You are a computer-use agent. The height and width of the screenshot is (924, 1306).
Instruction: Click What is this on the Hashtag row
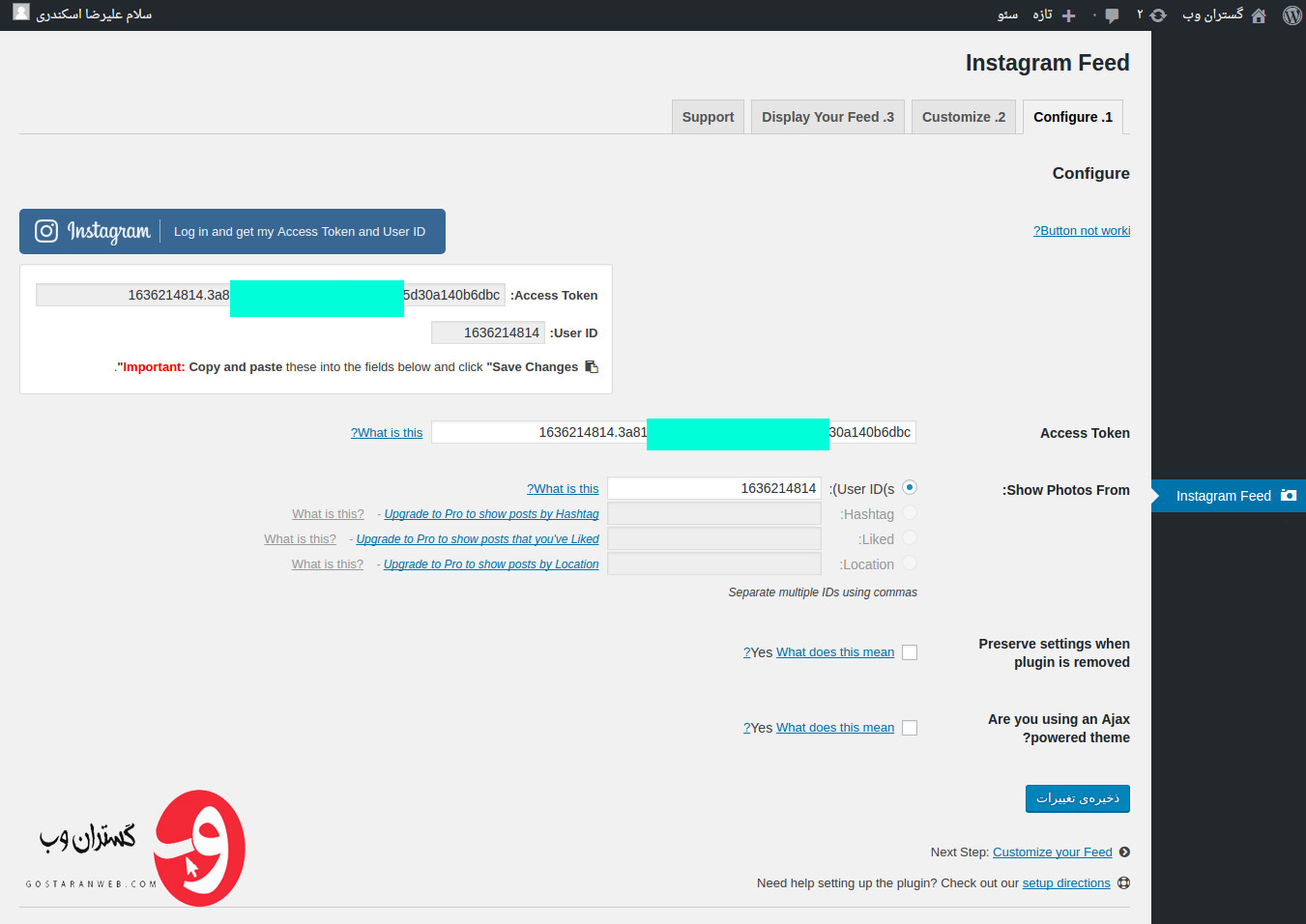(x=328, y=514)
